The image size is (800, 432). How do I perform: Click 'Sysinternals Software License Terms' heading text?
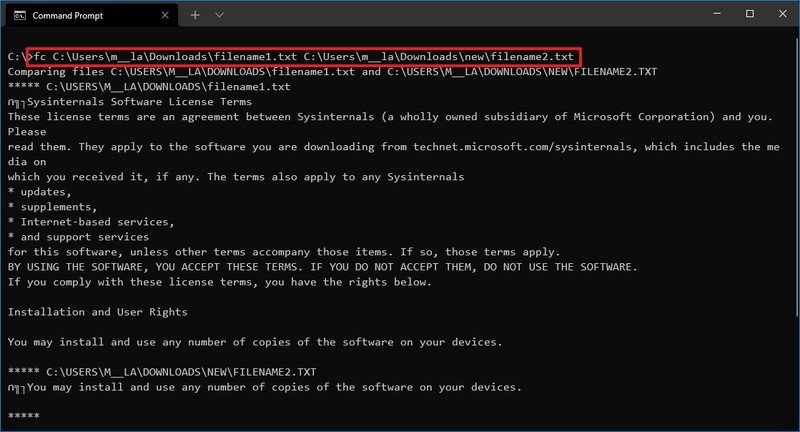[x=139, y=102]
